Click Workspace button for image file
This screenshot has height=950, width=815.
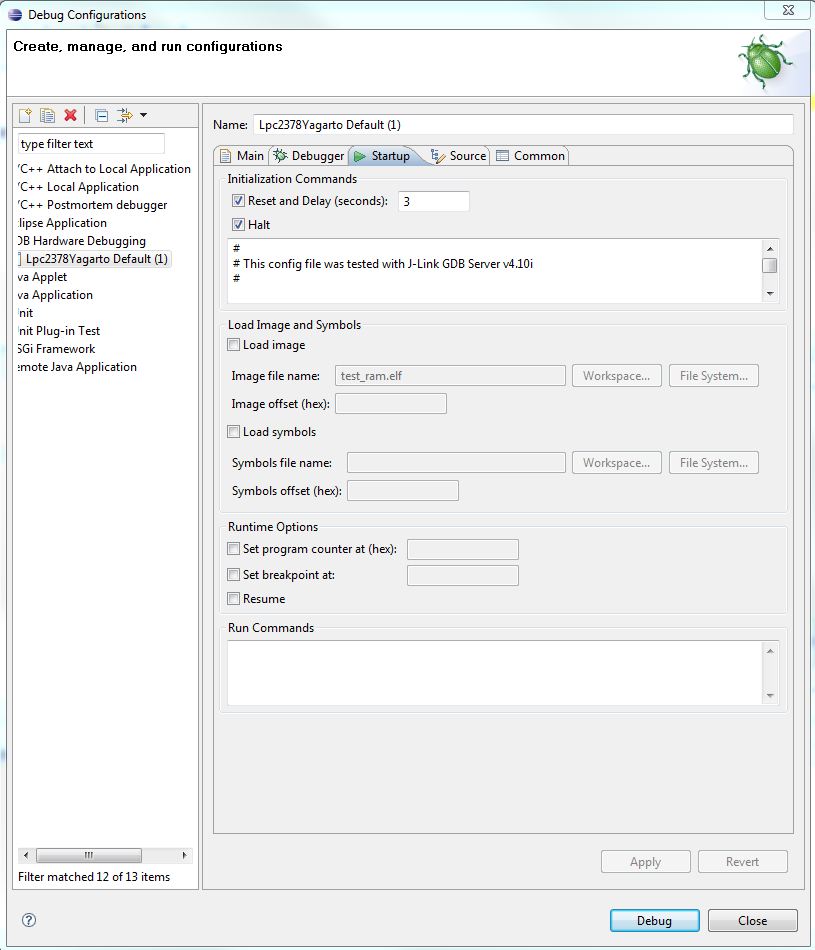click(x=616, y=376)
